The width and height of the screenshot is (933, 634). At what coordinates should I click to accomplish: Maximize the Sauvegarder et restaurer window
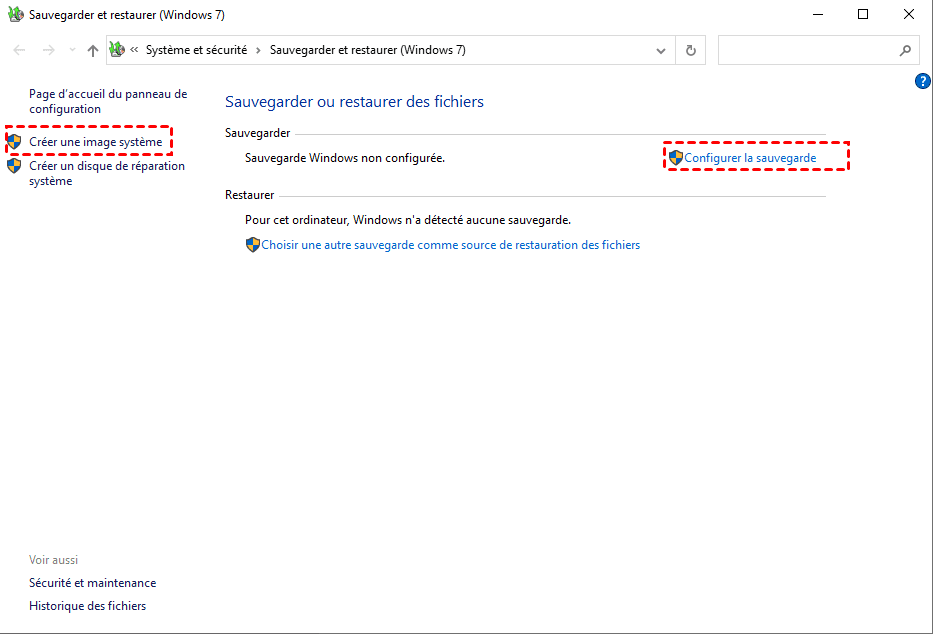tap(863, 14)
